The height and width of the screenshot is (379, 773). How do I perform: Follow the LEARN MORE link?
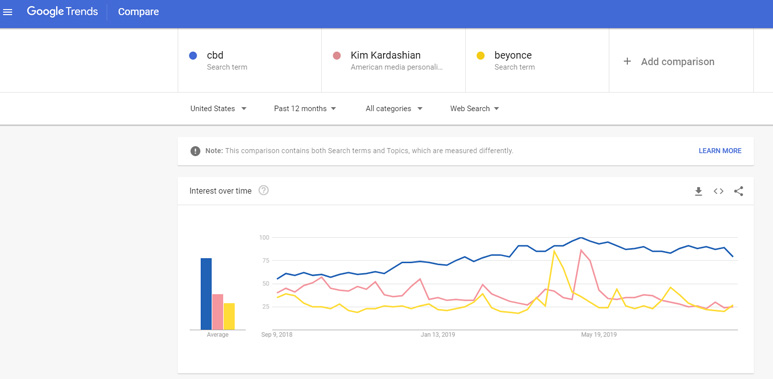click(x=720, y=151)
